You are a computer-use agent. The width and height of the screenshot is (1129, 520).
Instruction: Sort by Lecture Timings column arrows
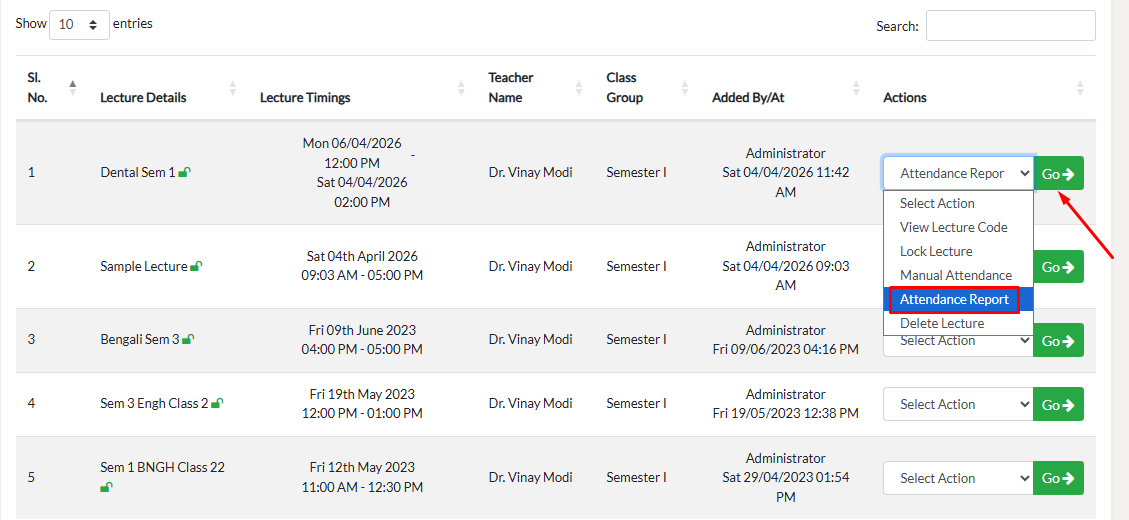[x=461, y=88]
